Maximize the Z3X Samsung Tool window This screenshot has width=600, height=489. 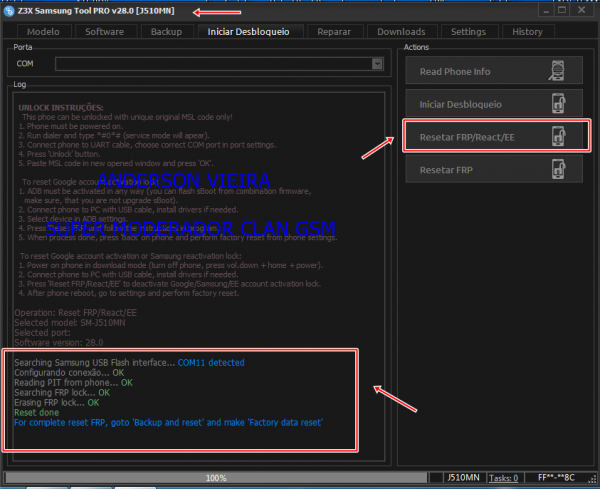coord(562,10)
